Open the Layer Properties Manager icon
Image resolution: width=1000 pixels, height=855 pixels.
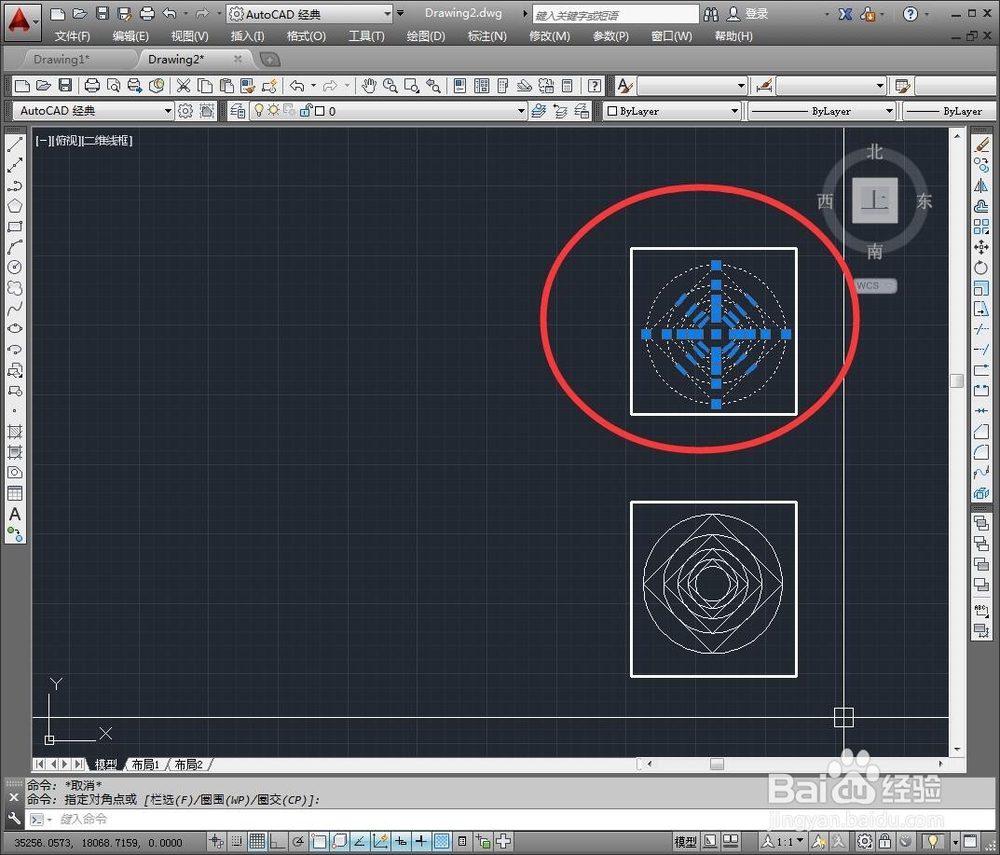coord(237,111)
